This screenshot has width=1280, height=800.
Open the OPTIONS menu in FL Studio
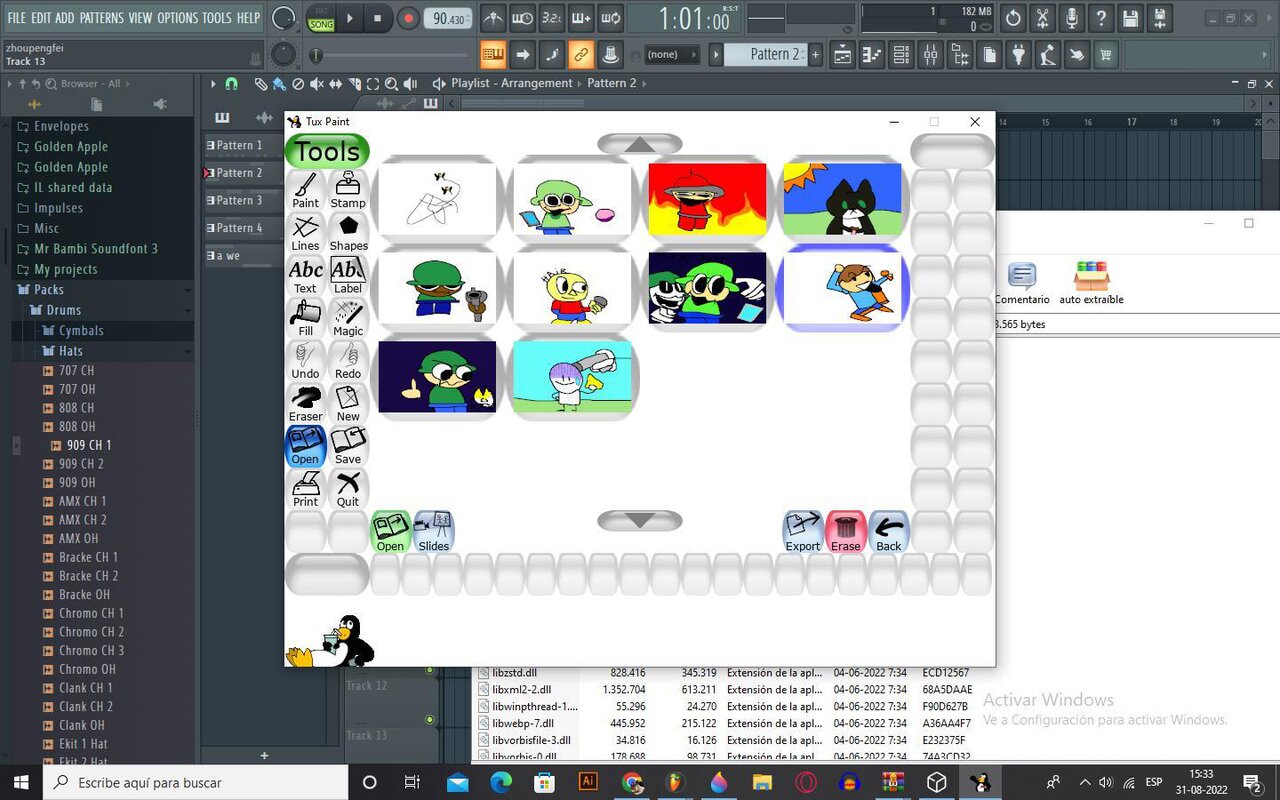click(x=178, y=18)
